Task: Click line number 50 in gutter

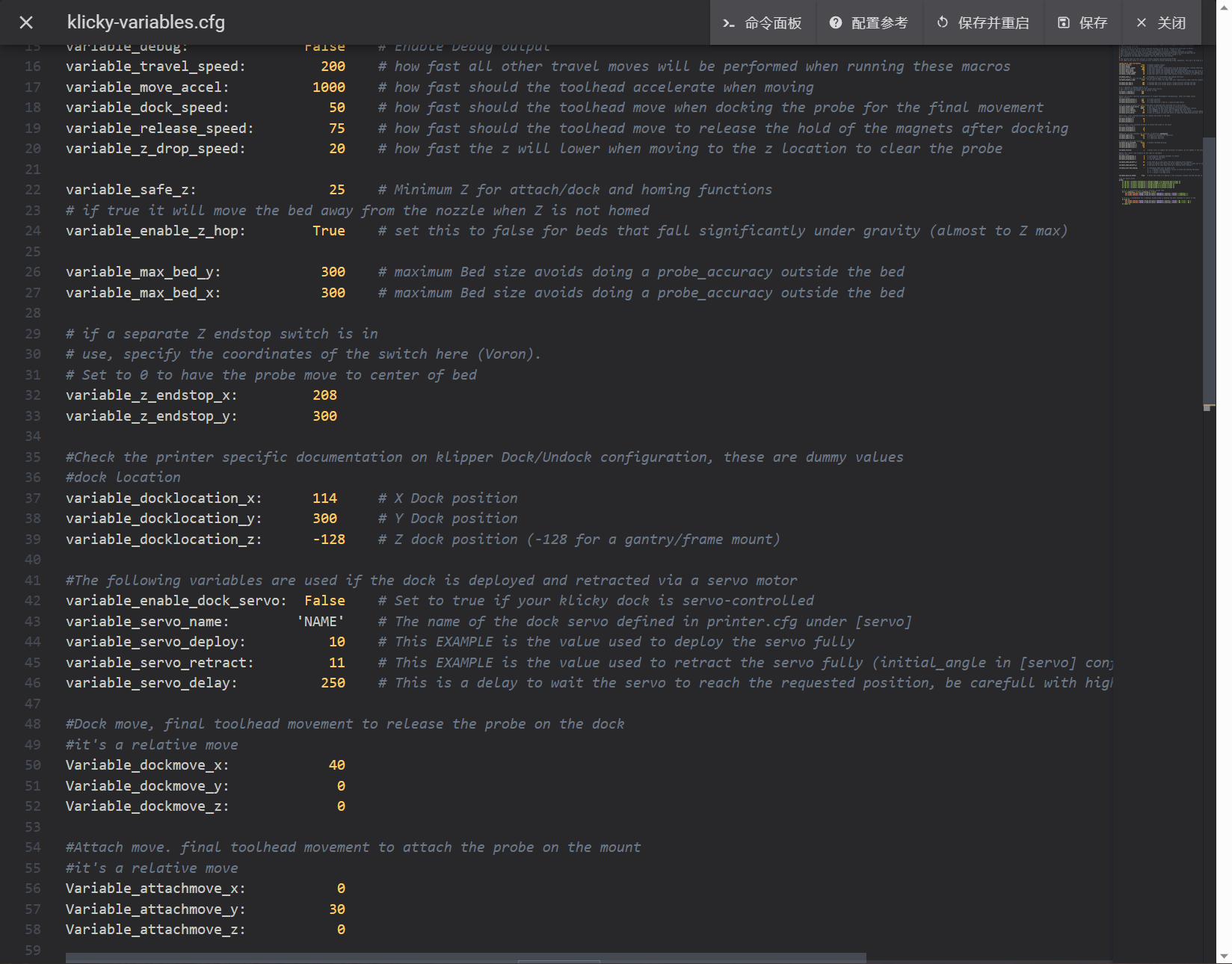Action: pyautogui.click(x=33, y=765)
